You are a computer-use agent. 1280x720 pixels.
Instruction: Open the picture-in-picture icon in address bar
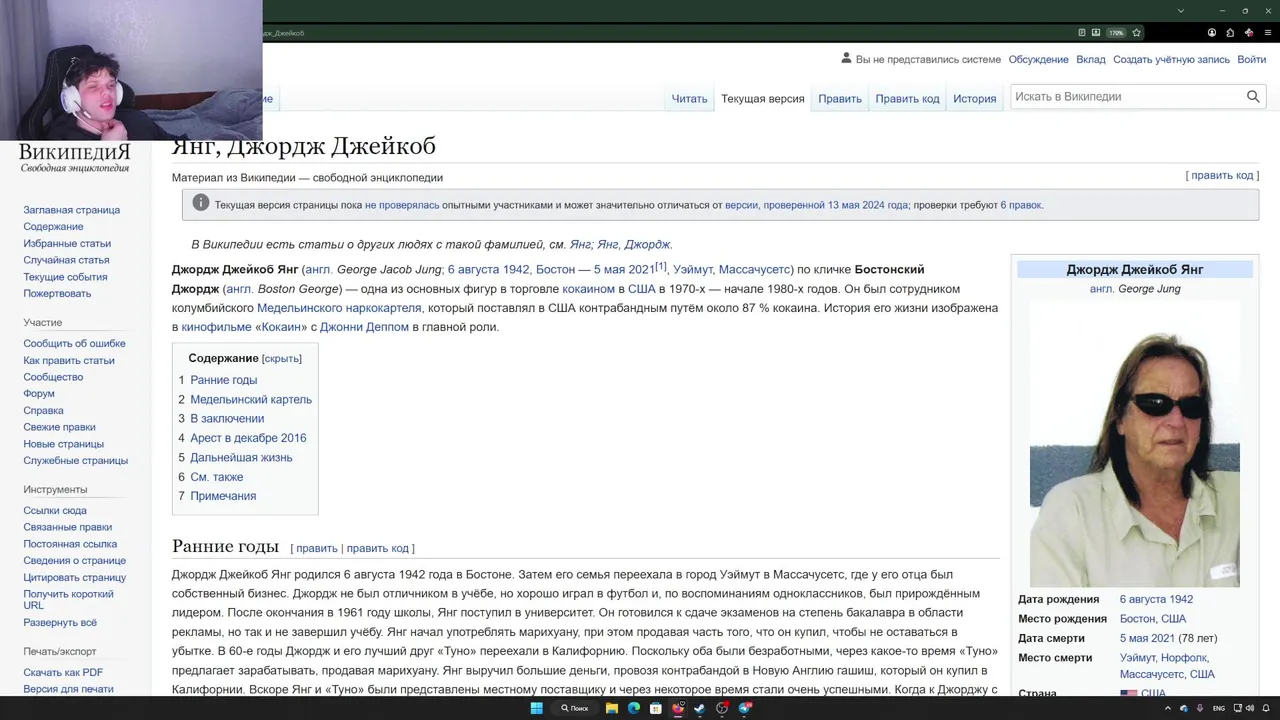click(x=1096, y=33)
